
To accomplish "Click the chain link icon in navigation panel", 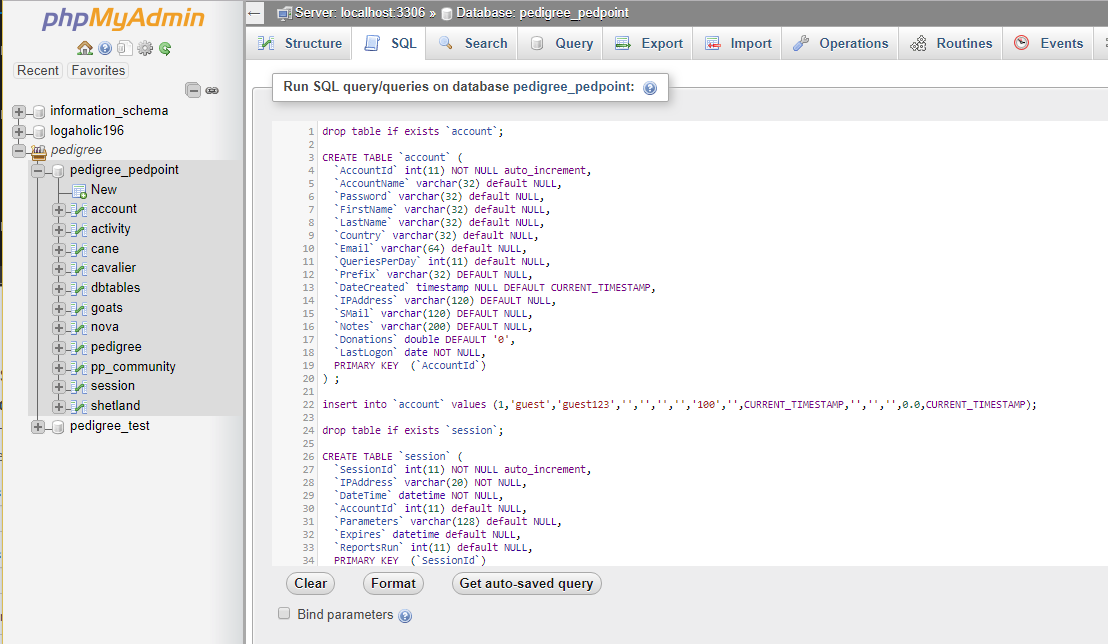I will click(x=212, y=90).
